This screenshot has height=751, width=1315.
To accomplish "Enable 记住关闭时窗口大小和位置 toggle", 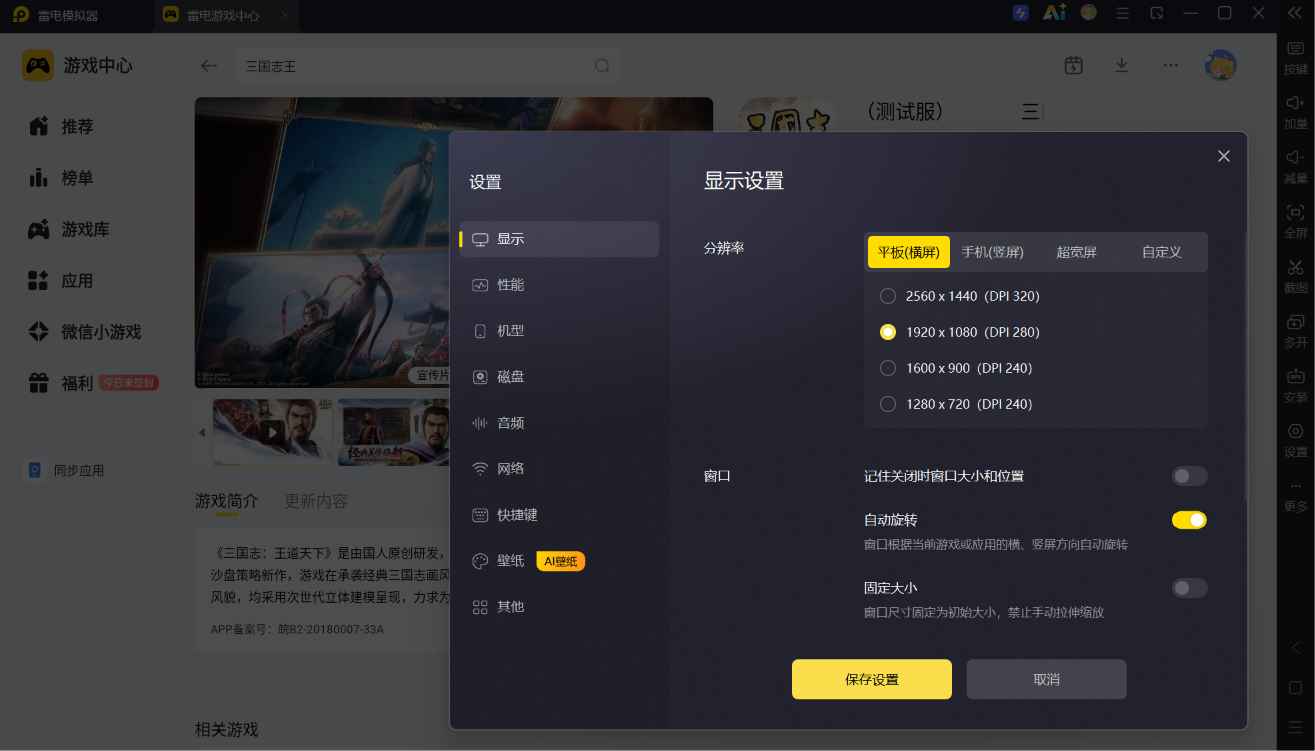I will pos(1189,476).
